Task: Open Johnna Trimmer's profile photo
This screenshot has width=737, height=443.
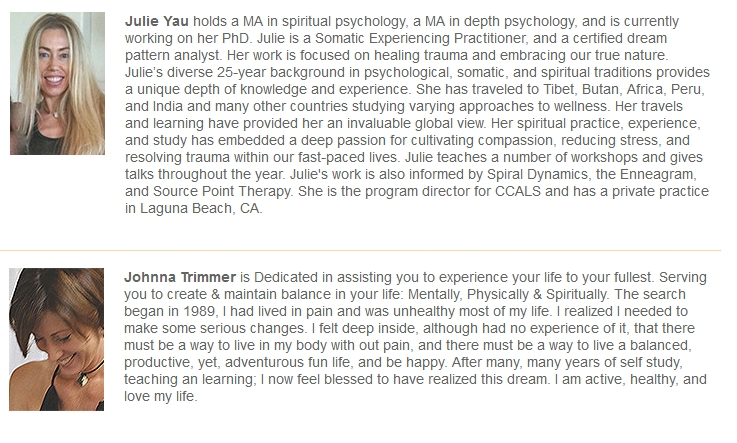Action: pos(56,339)
